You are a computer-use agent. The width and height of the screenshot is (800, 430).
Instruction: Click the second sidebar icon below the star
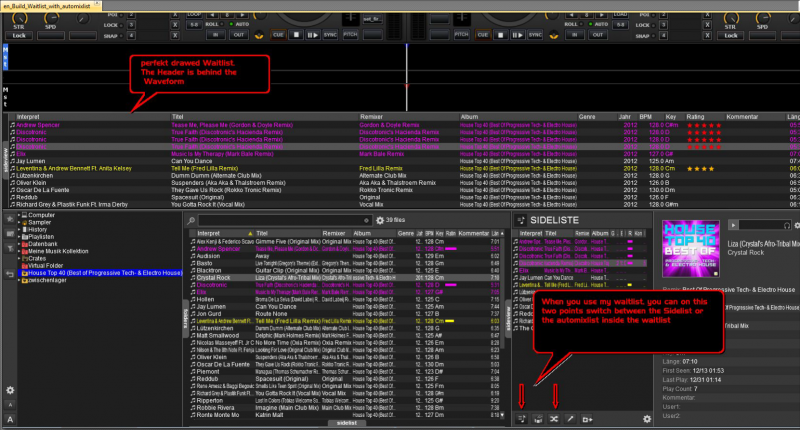[10, 234]
